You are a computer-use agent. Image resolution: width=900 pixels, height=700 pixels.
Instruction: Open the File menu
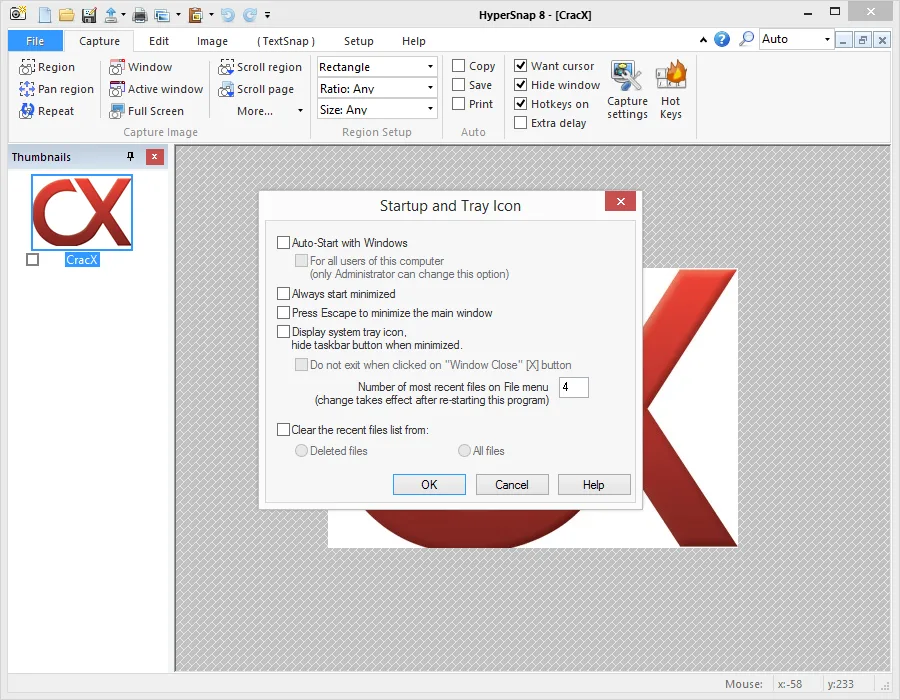[x=35, y=41]
